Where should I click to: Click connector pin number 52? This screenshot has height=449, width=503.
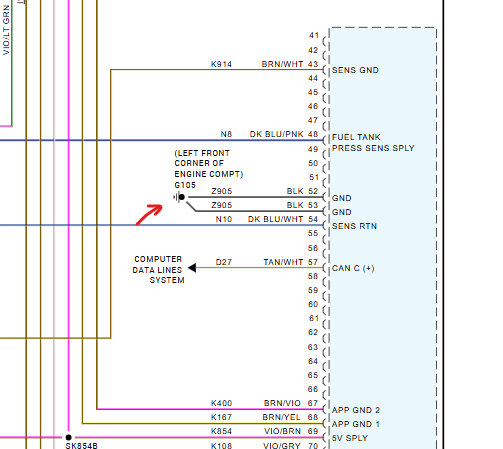pyautogui.click(x=313, y=191)
